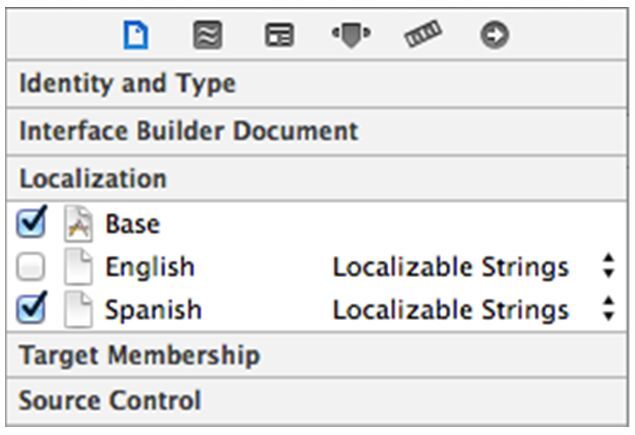The height and width of the screenshot is (435, 635).
Task: Expand the Source Control section
Action: (x=317, y=401)
